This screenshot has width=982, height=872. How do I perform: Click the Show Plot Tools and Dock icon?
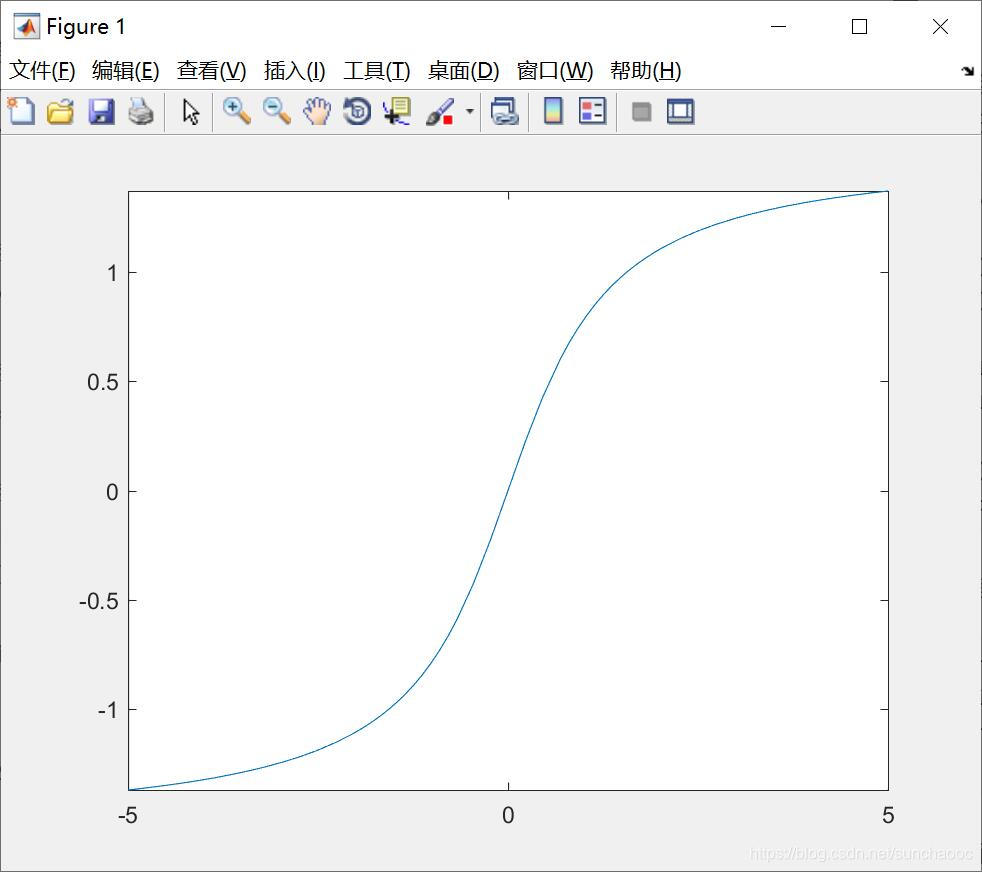pyautogui.click(x=680, y=112)
